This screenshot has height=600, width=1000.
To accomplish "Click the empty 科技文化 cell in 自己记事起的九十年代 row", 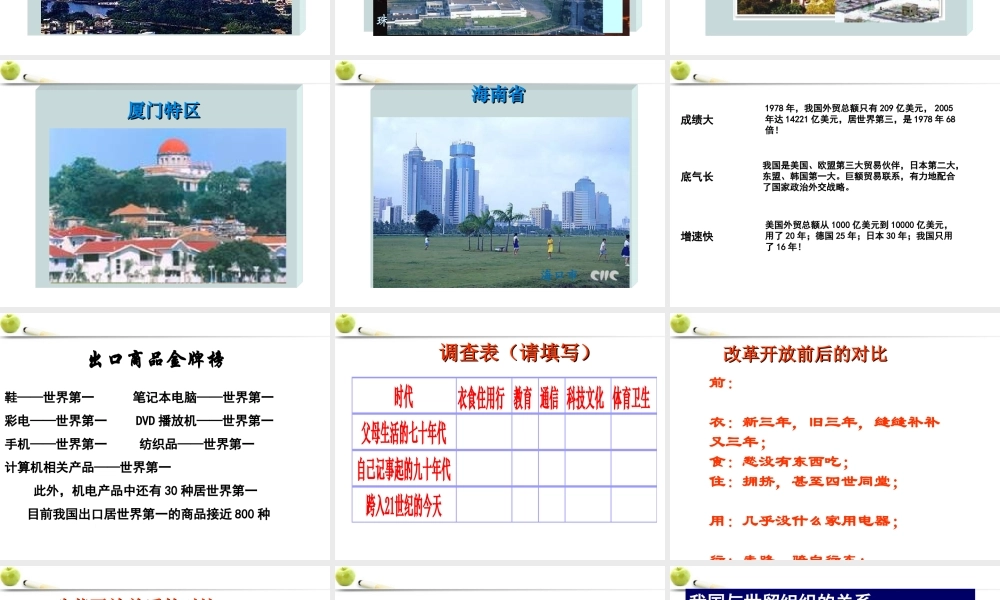I will pyautogui.click(x=588, y=469).
